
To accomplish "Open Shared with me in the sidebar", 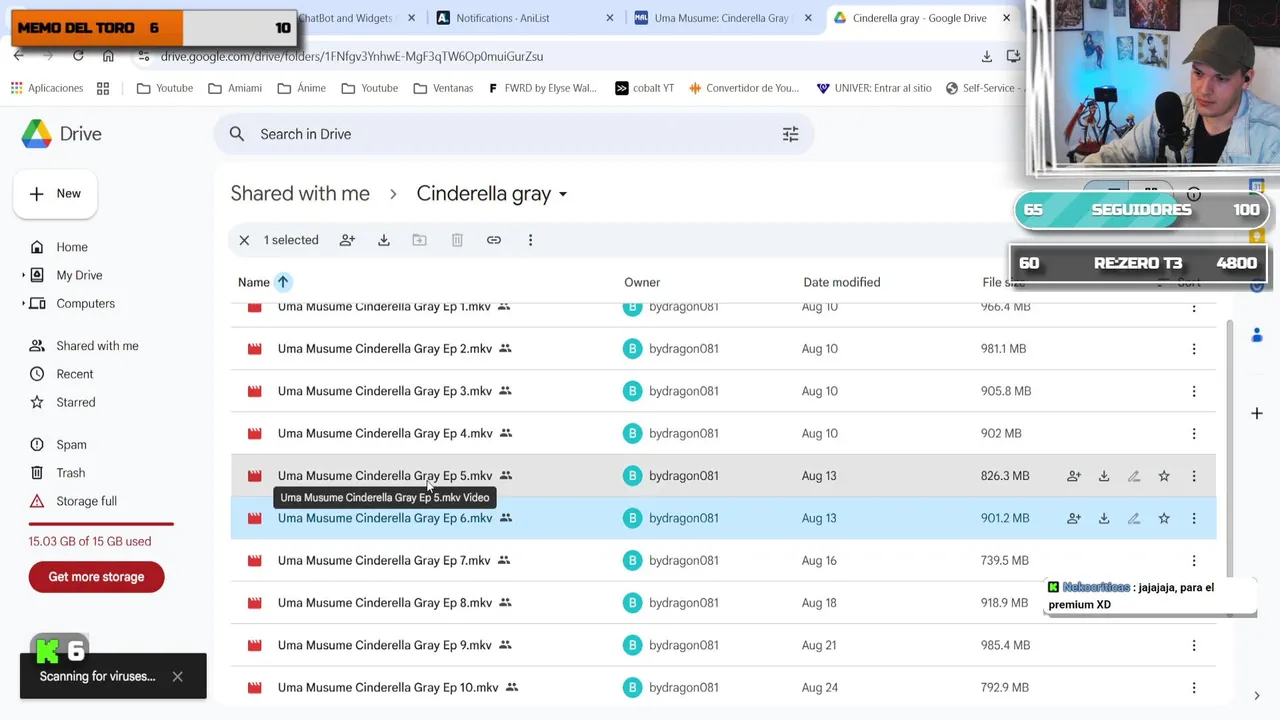I will (x=97, y=346).
